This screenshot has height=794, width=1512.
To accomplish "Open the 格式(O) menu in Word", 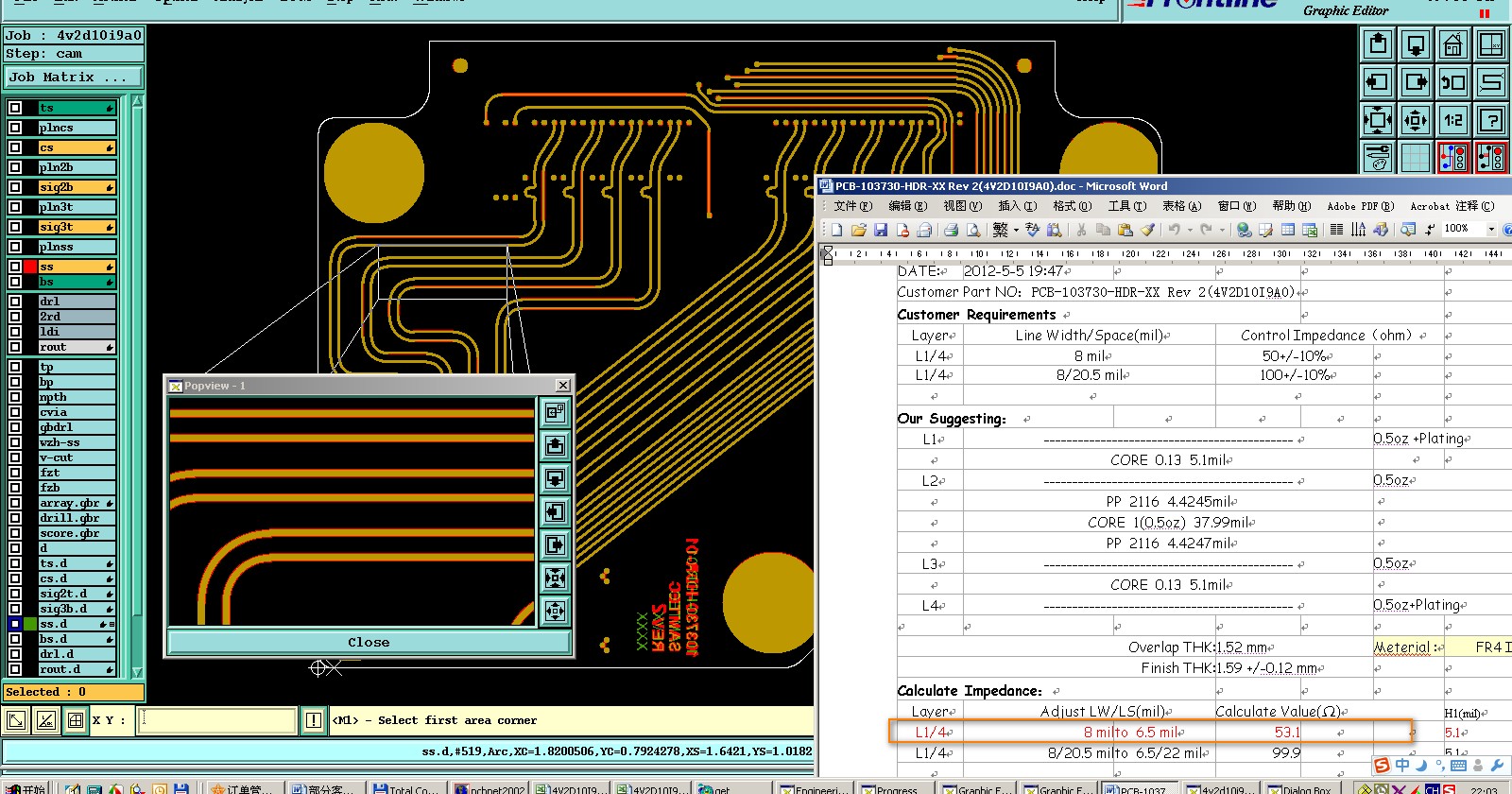I will [1072, 206].
